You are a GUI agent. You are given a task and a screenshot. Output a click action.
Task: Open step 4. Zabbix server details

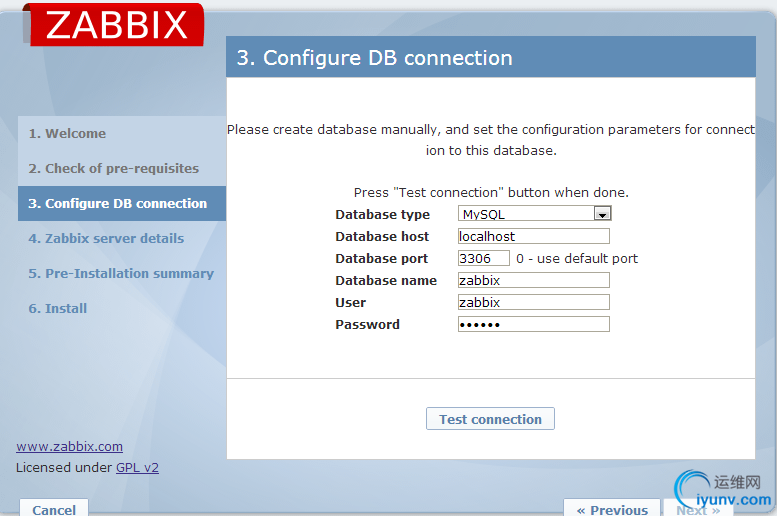click(x=106, y=238)
